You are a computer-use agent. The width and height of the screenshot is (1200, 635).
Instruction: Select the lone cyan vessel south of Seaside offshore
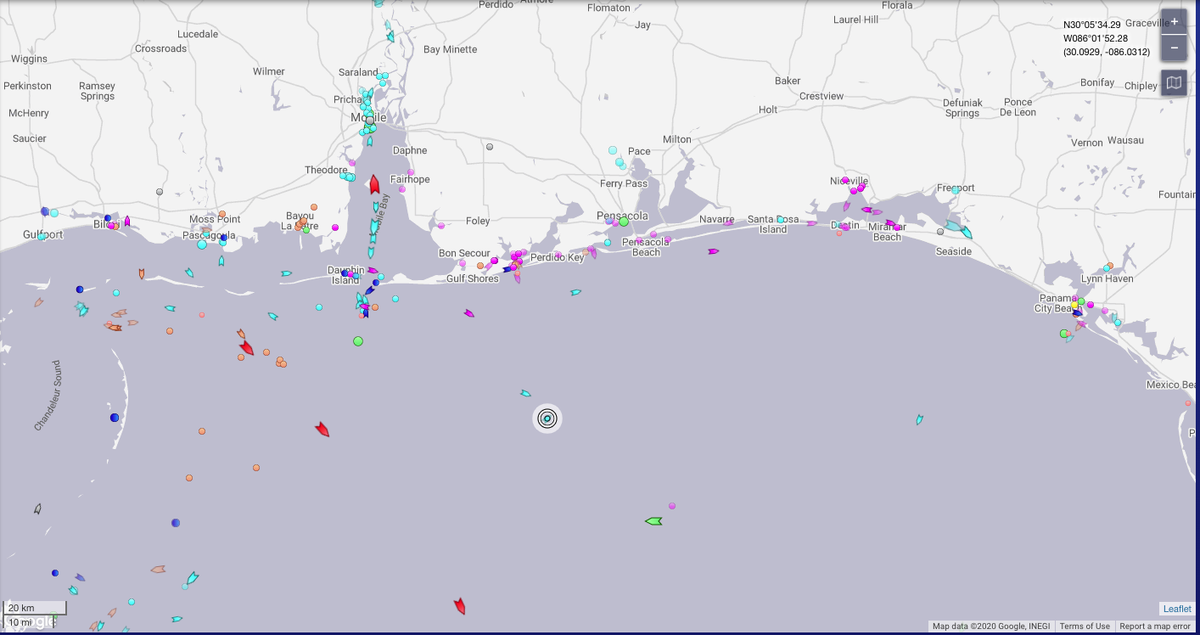tap(919, 420)
